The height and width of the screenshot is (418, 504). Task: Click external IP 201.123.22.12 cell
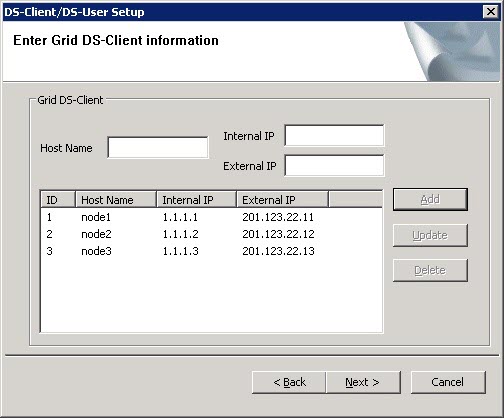[278, 234]
